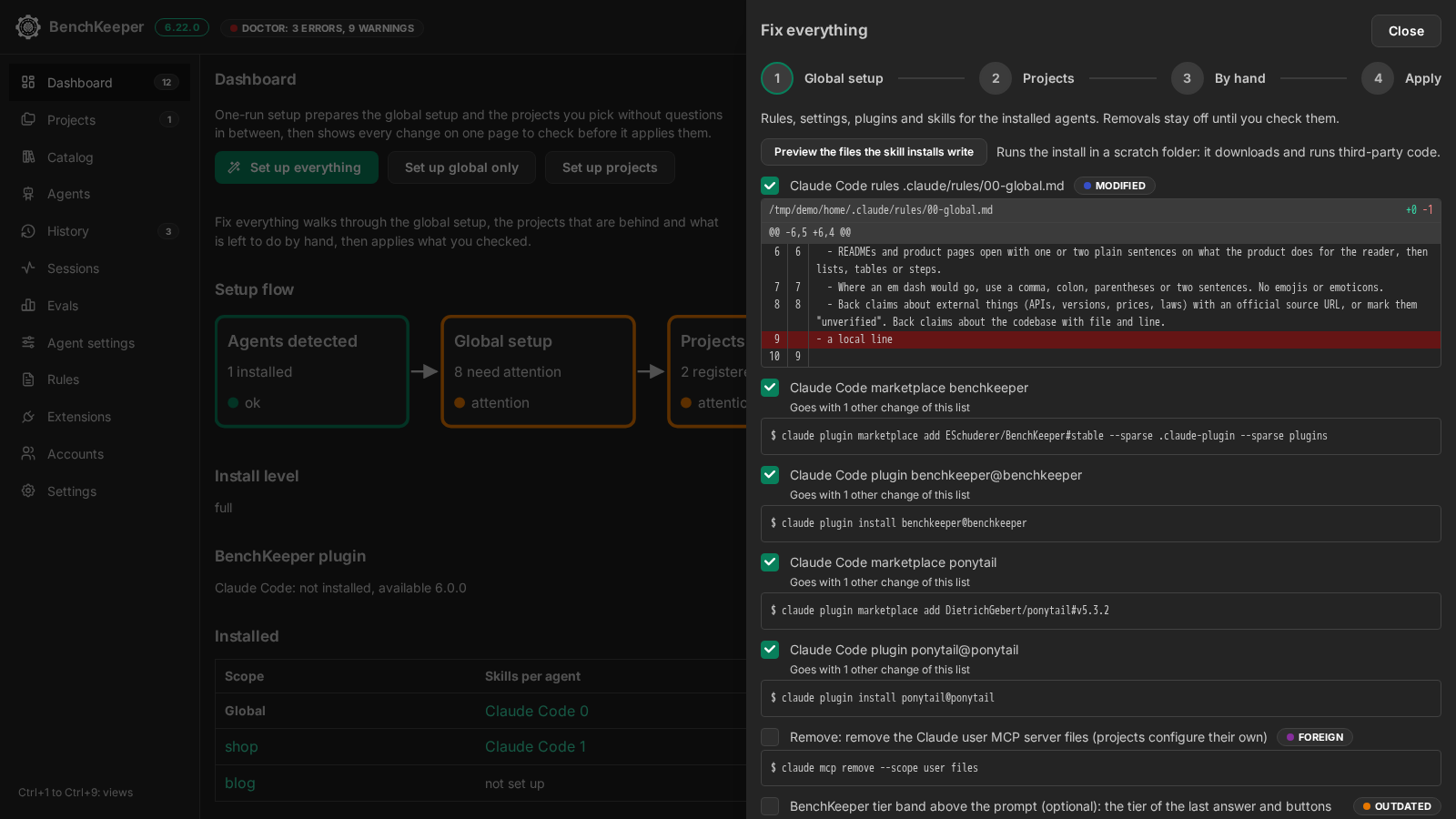Viewport: 1456px width, 819px height.
Task: Click the wand icon on Set up everything
Action: pos(234,167)
